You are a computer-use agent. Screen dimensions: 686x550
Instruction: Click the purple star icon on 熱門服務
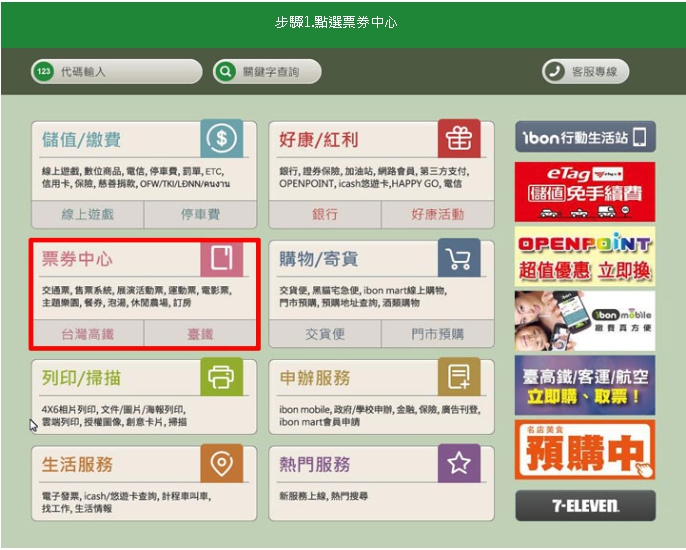click(x=459, y=463)
